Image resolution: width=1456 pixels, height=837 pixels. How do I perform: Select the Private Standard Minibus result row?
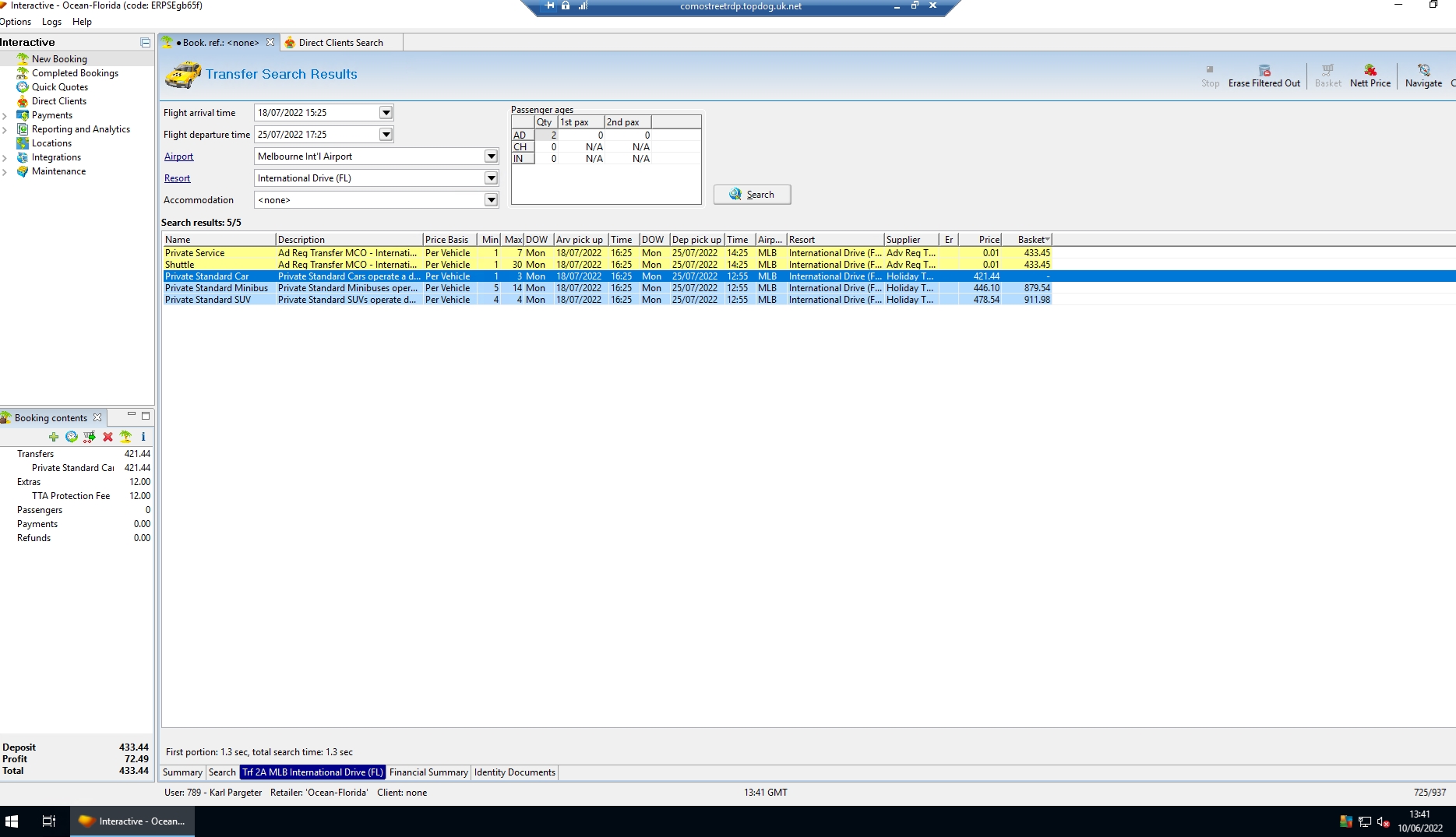coord(607,288)
